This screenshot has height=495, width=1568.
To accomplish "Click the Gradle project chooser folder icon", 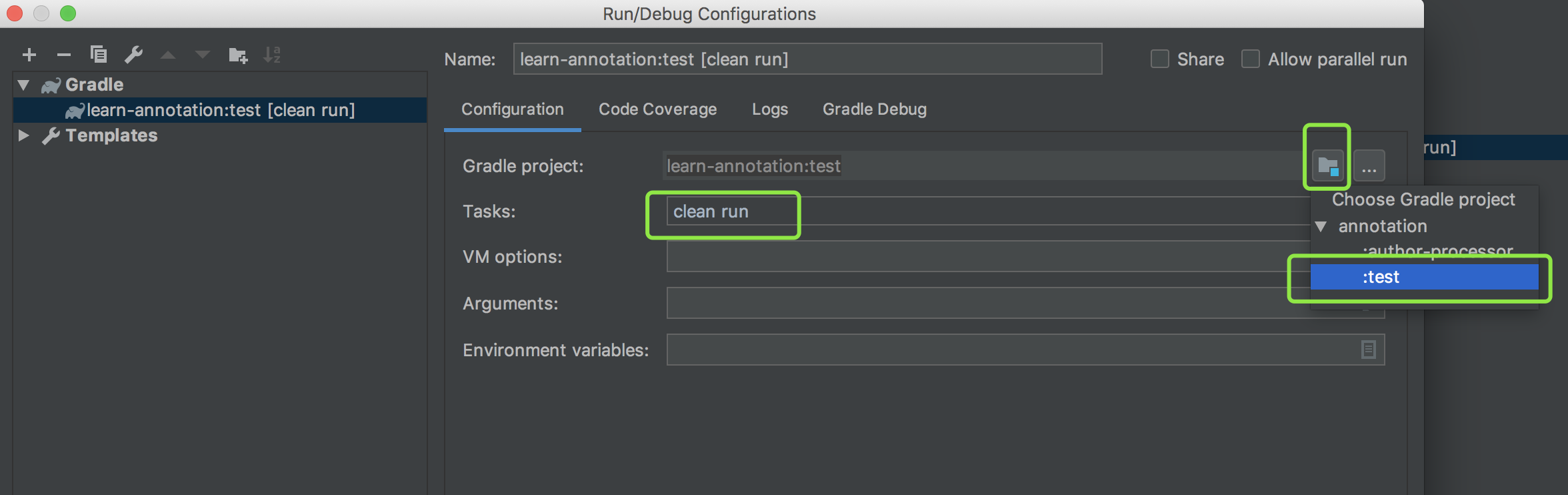I will tap(1327, 166).
